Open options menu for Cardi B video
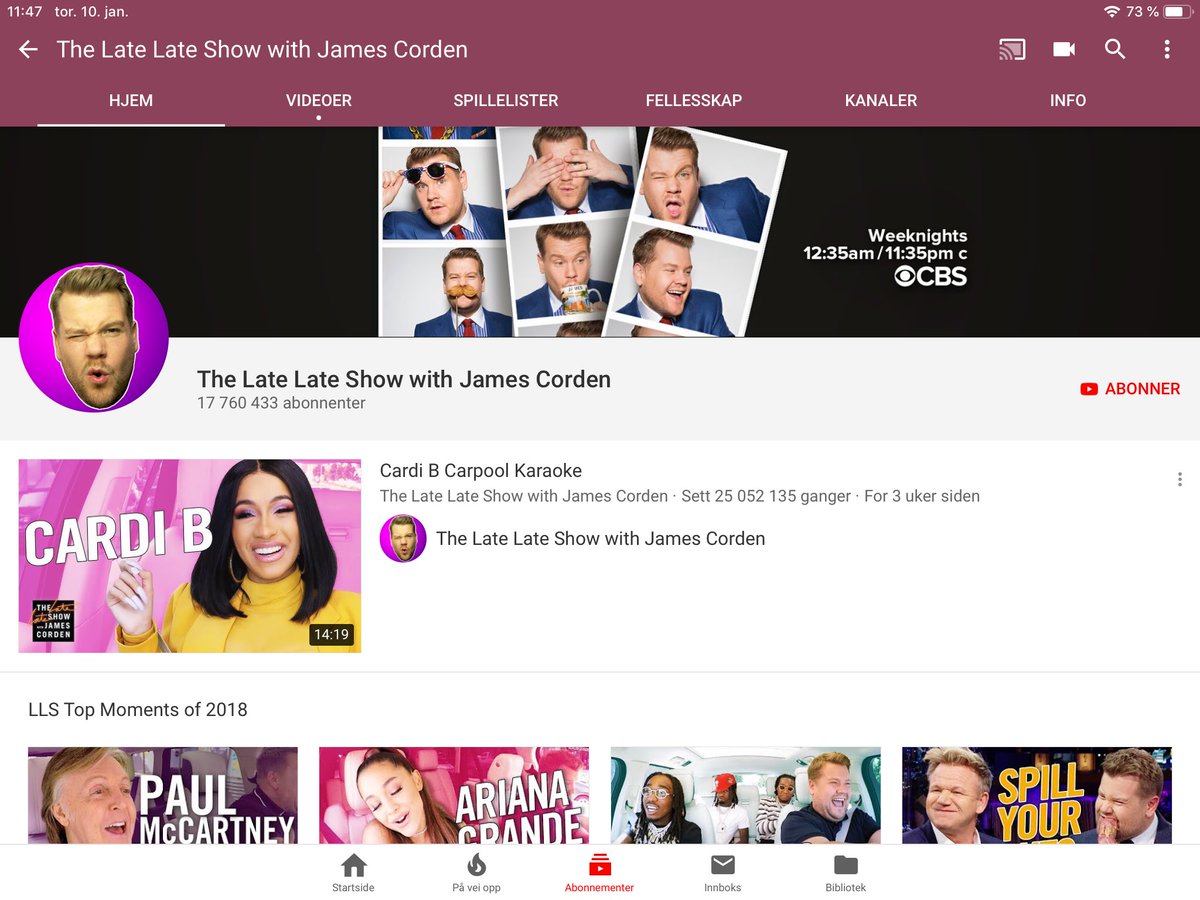The height and width of the screenshot is (900, 1200). pyautogui.click(x=1180, y=480)
